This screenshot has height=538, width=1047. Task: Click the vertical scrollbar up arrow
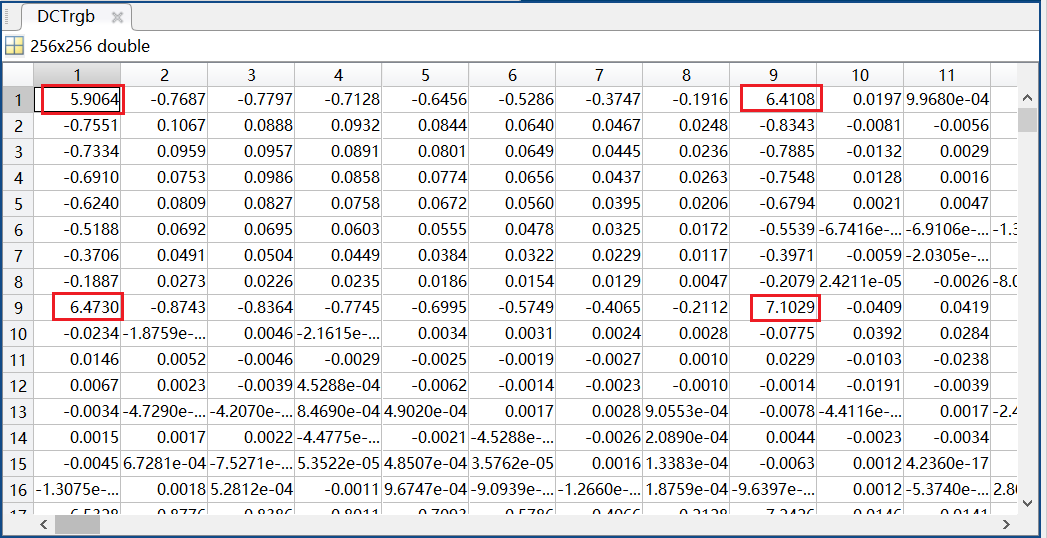point(1027,99)
